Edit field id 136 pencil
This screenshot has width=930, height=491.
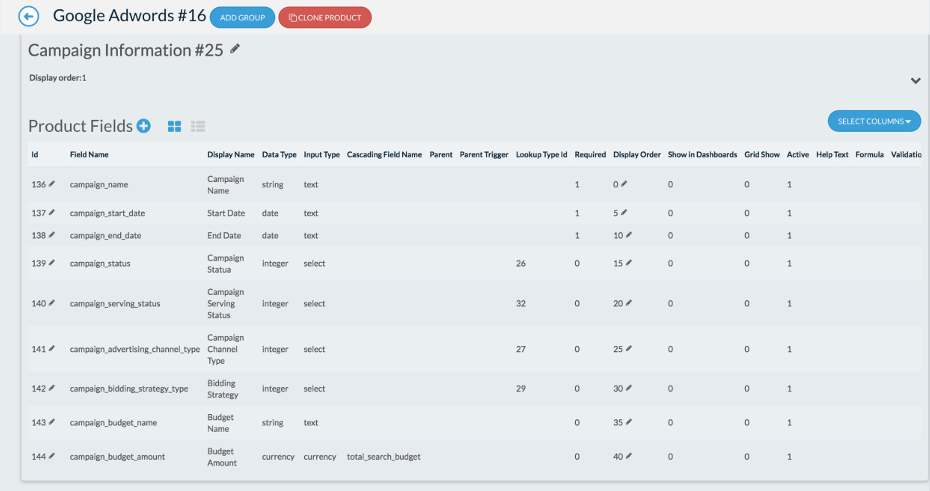[x=52, y=184]
